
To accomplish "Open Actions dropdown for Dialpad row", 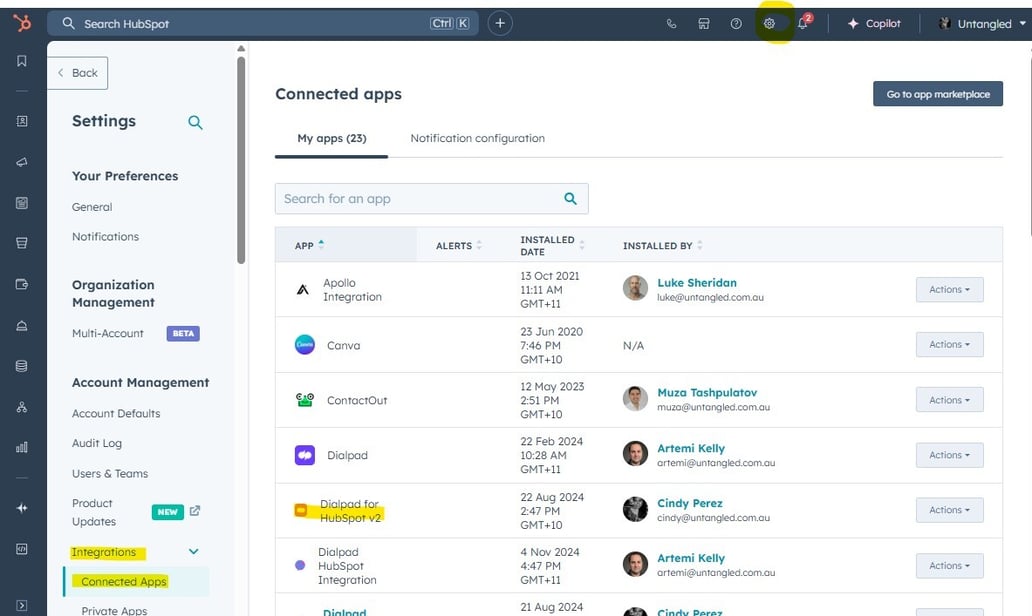I will (x=950, y=455).
